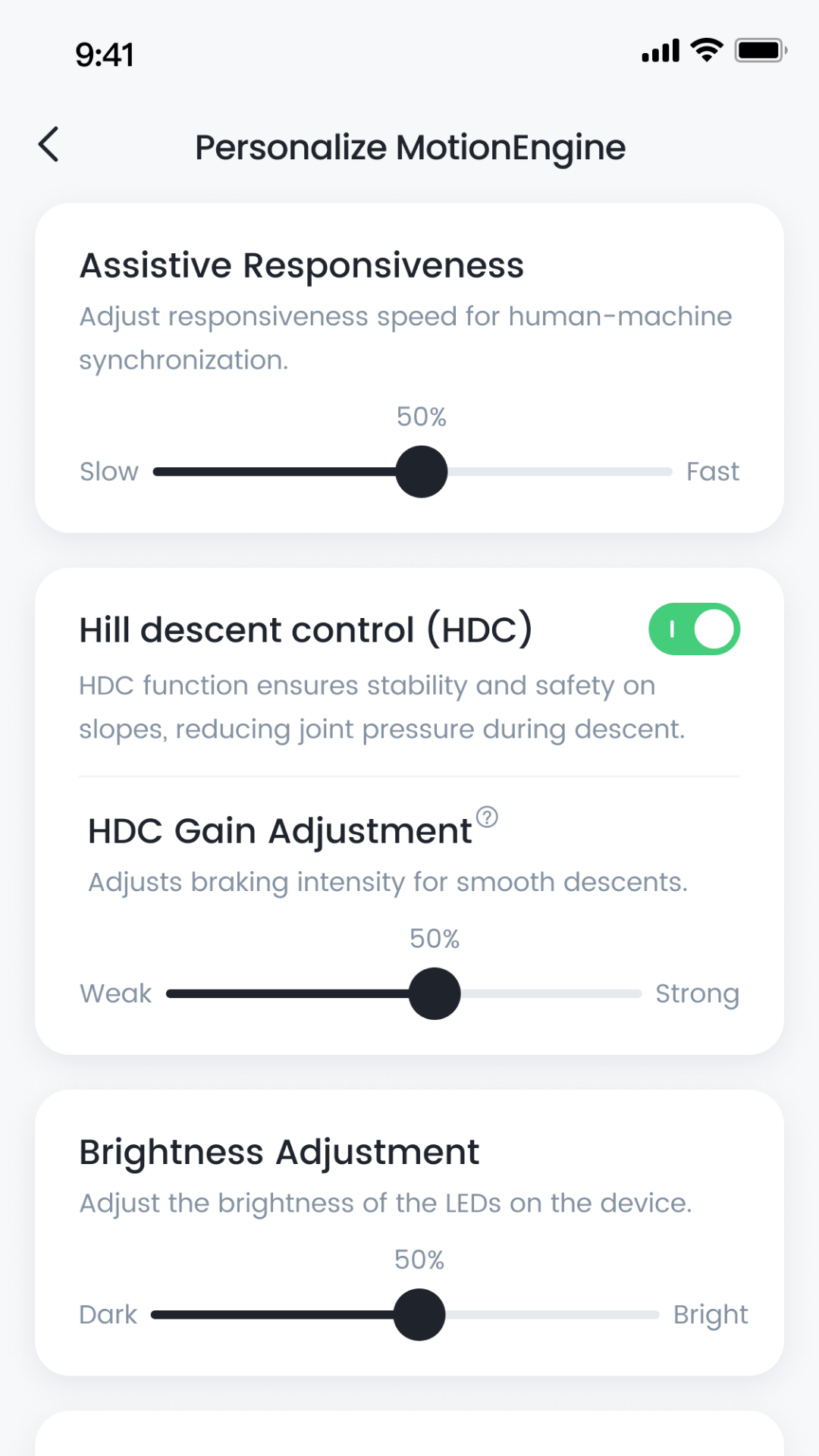
Task: Tap the 9:41 clock in the status bar
Action: (105, 53)
